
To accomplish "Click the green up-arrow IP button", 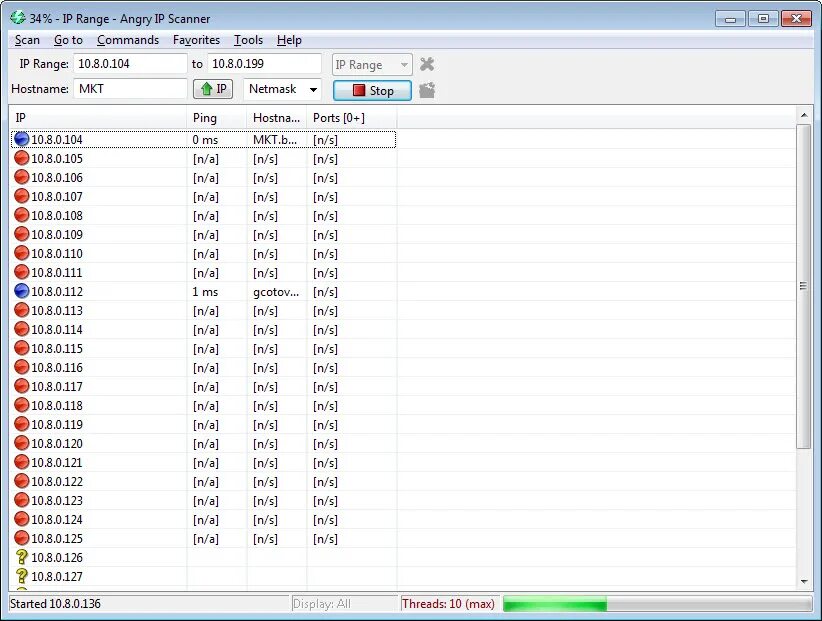I will click(x=213, y=89).
